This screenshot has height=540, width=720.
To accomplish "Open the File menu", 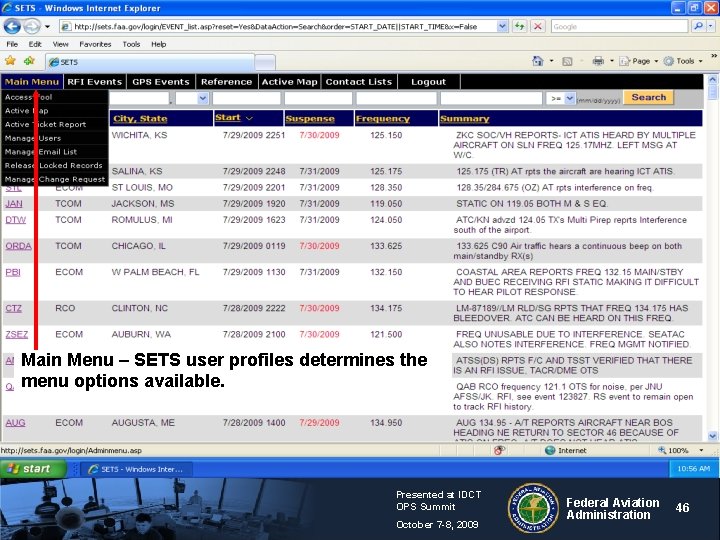I will 12,44.
